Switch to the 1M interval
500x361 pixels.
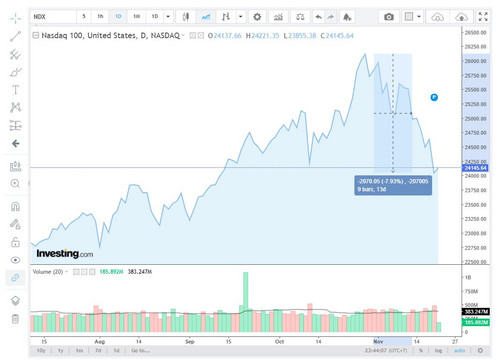pos(137,16)
